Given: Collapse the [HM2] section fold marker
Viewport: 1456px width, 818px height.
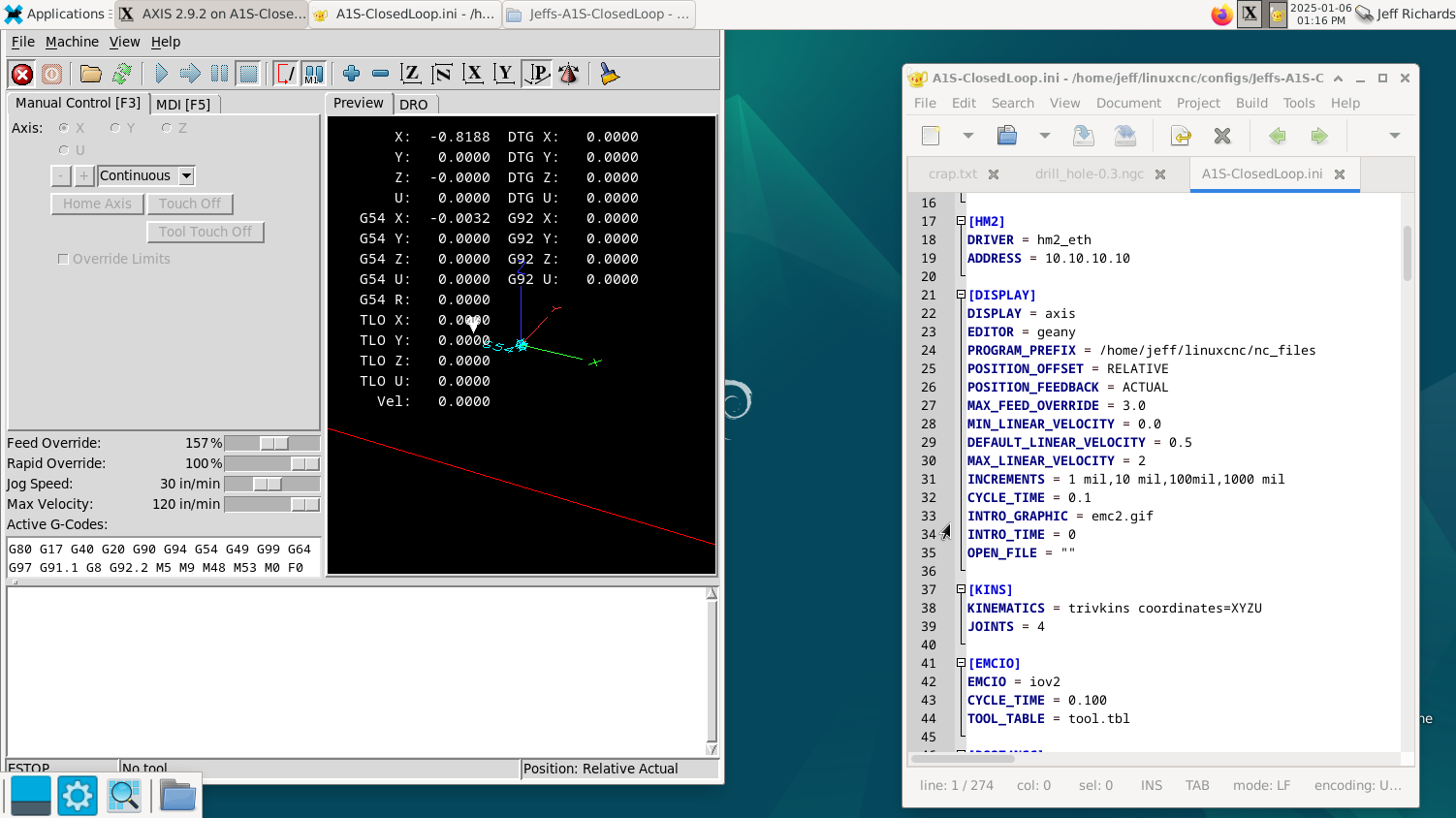Looking at the screenshot, I should [x=961, y=221].
